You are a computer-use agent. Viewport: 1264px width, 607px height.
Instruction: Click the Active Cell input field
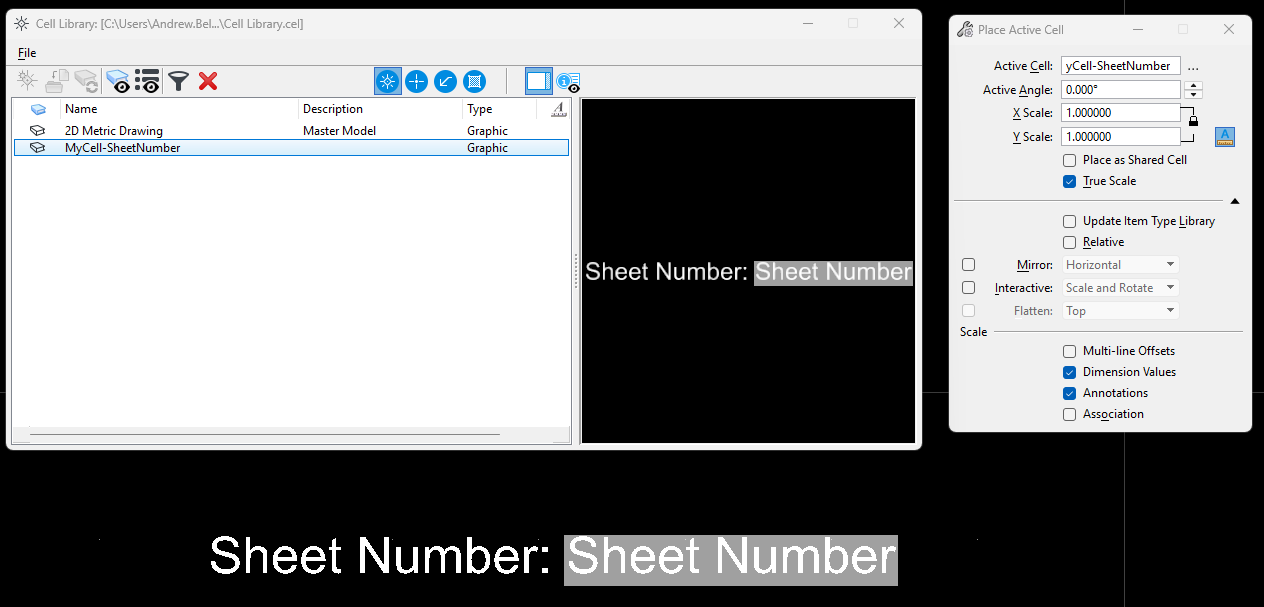[x=1121, y=66]
